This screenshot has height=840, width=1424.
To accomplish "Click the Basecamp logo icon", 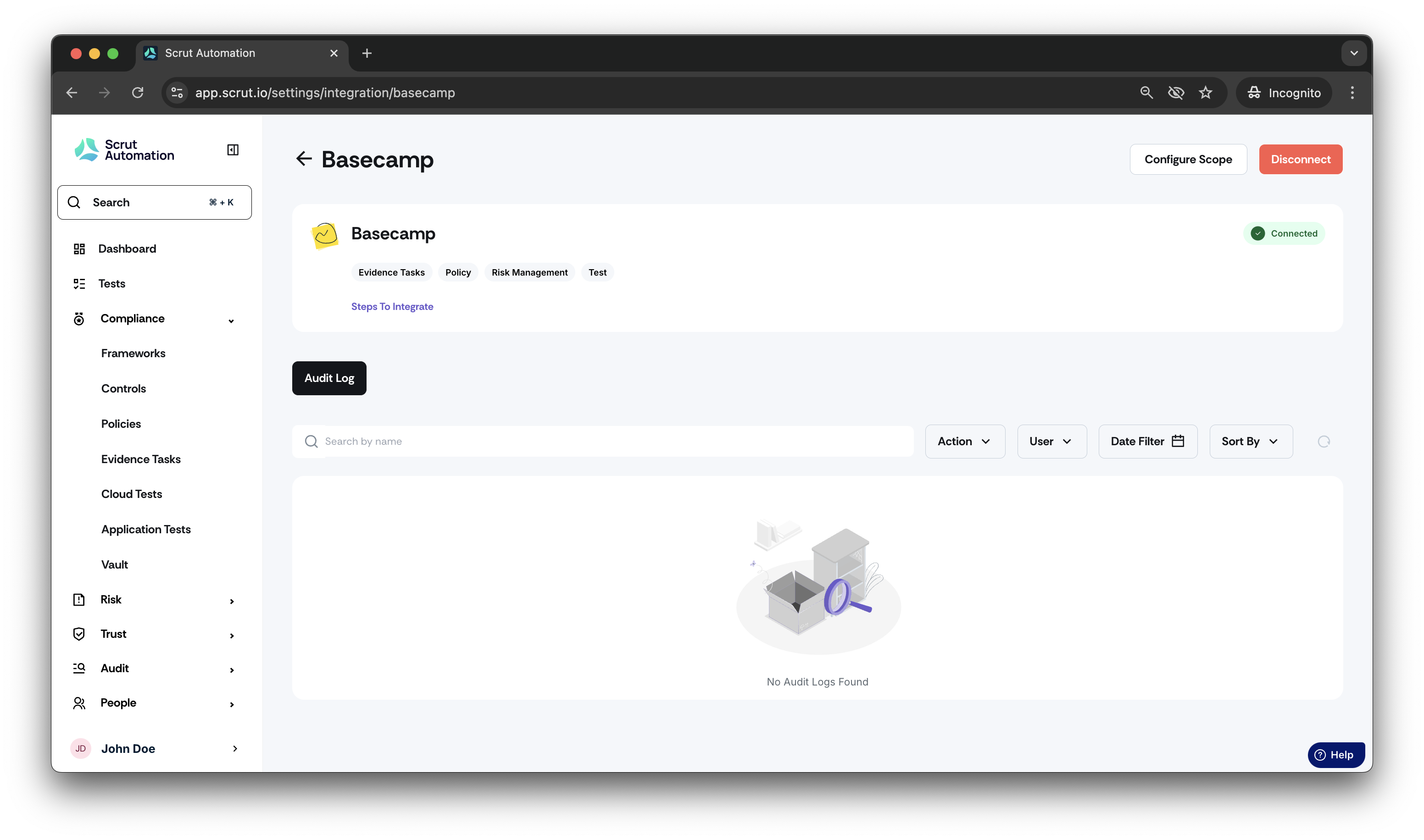I will pyautogui.click(x=325, y=235).
